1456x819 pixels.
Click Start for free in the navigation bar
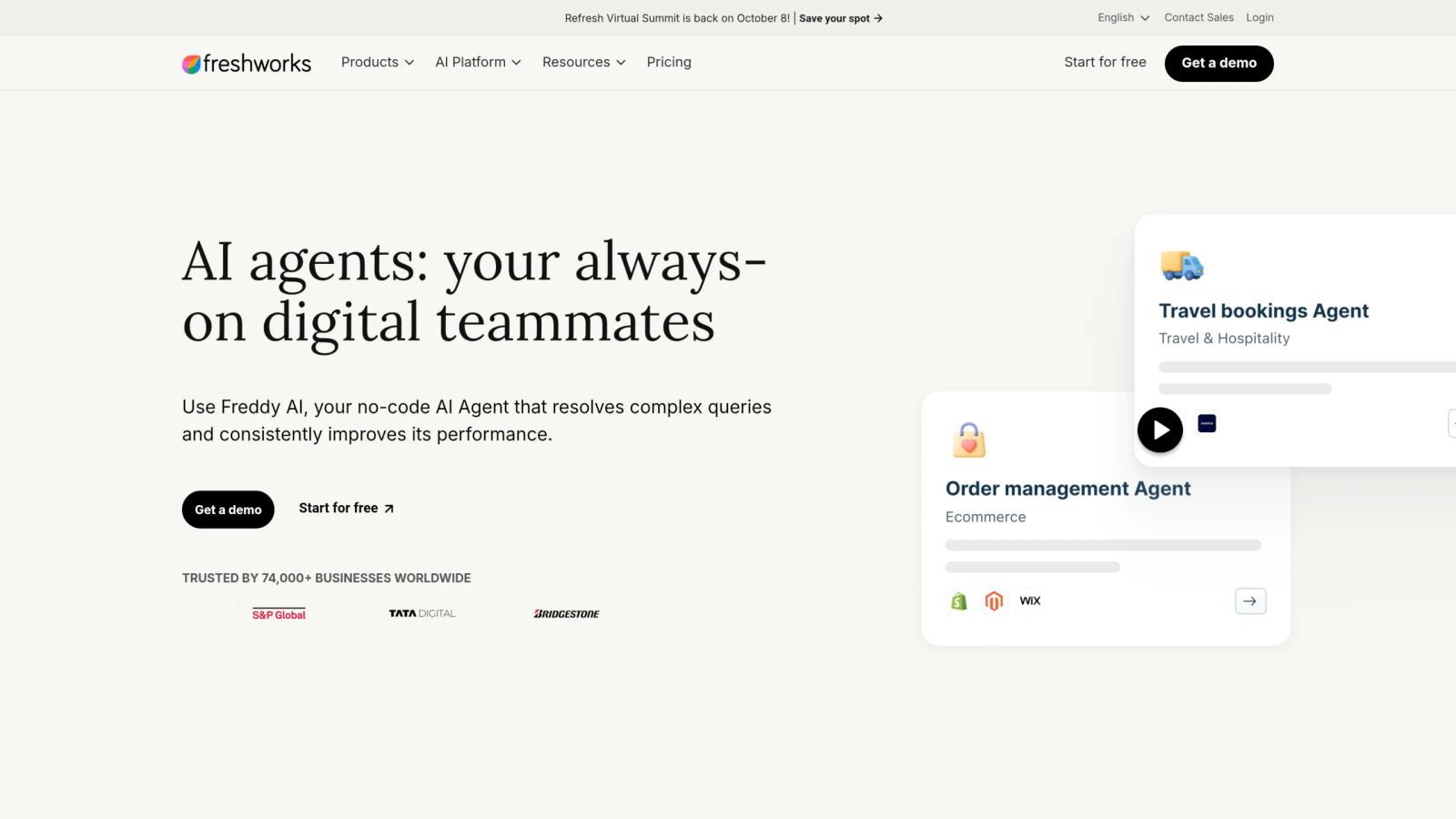click(1105, 62)
